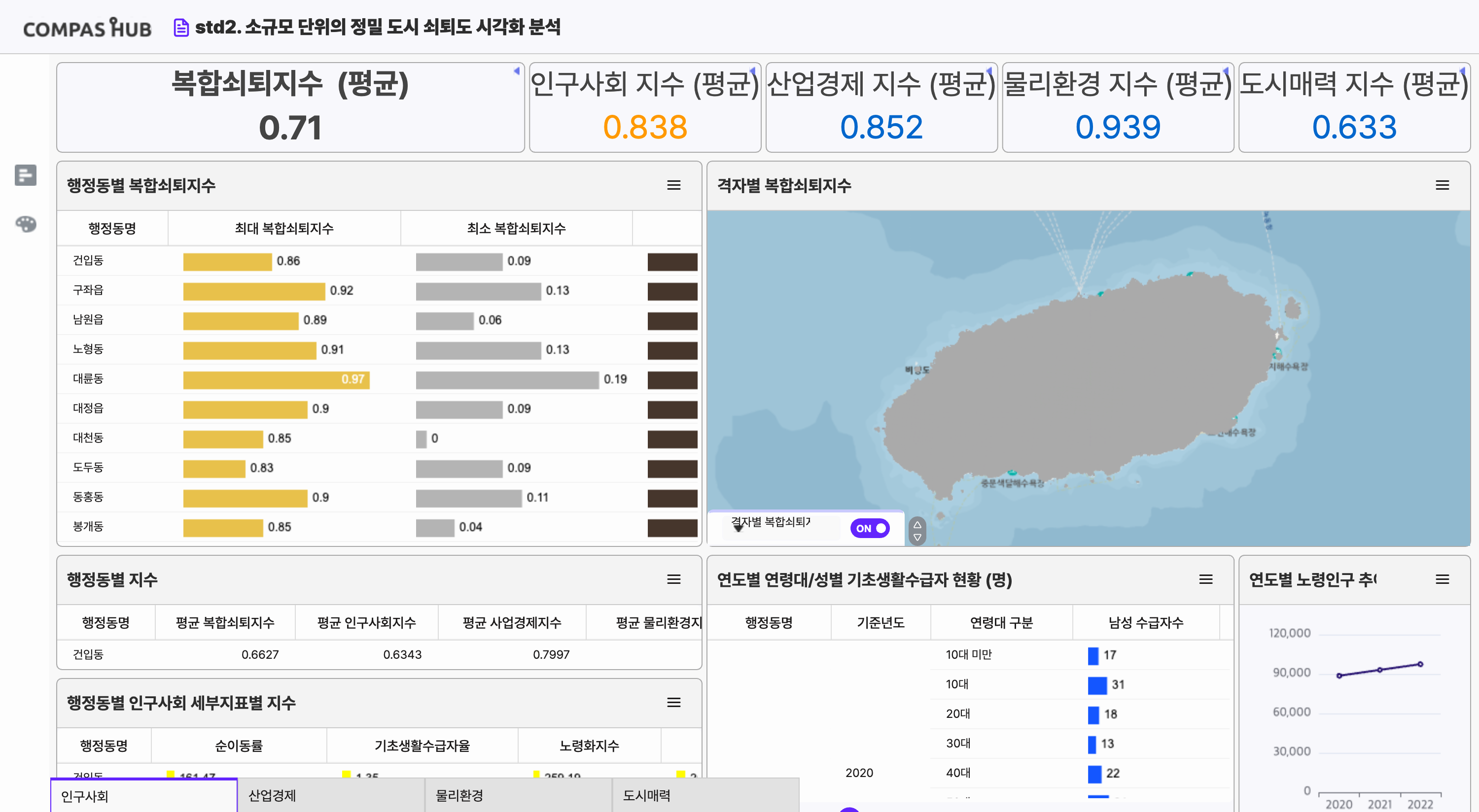Click 평균 사업경제지수 column header
1479x812 pixels.
(512, 623)
